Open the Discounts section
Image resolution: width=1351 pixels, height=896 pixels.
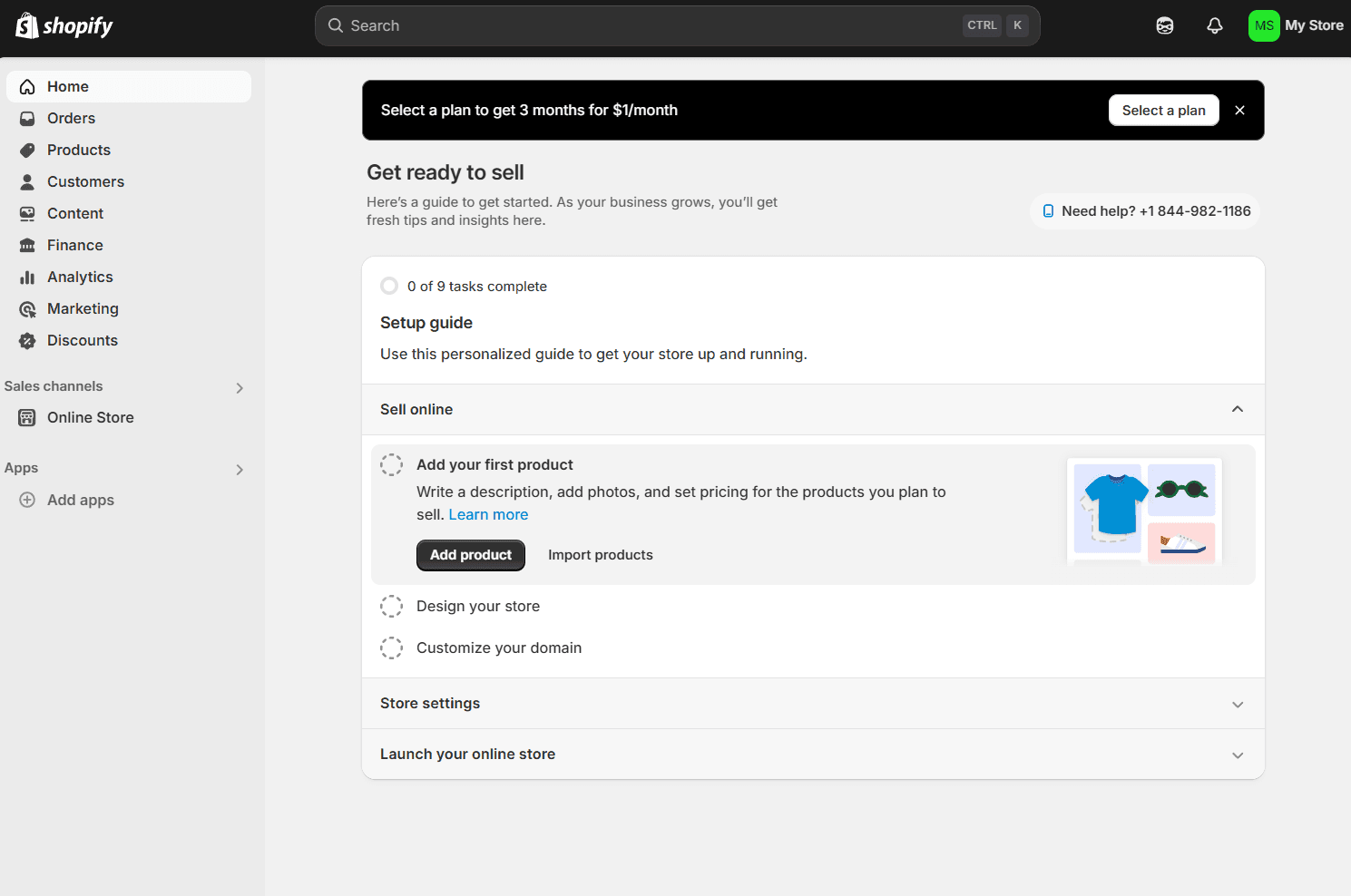point(83,340)
